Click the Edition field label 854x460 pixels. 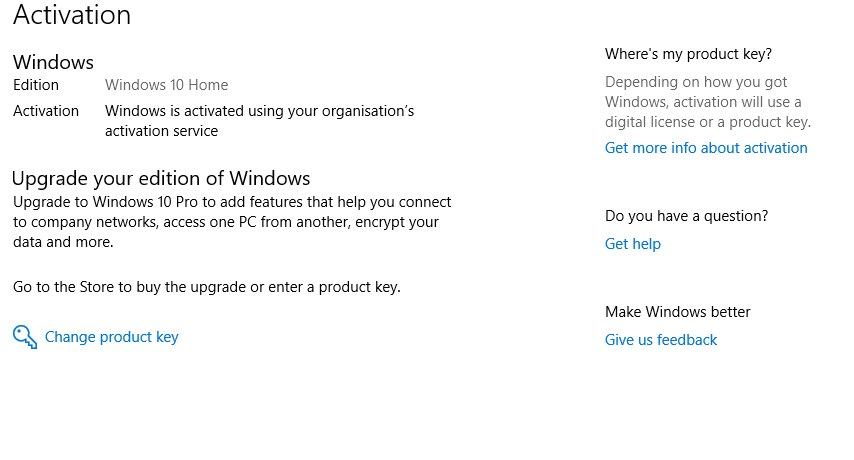point(36,85)
